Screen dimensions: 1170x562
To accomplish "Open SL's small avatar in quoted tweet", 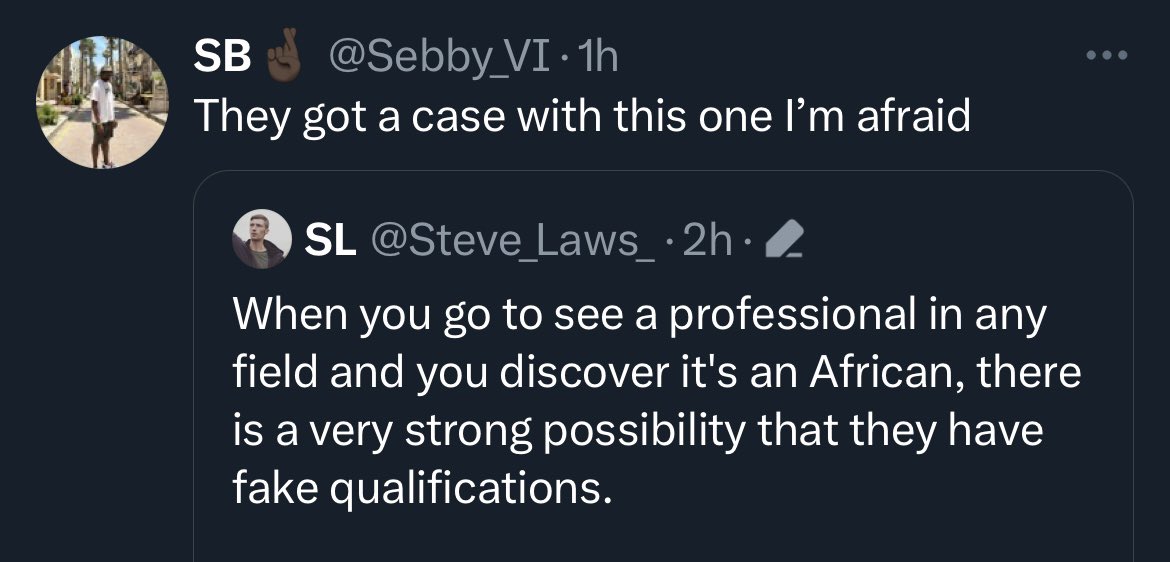I will tap(261, 242).
